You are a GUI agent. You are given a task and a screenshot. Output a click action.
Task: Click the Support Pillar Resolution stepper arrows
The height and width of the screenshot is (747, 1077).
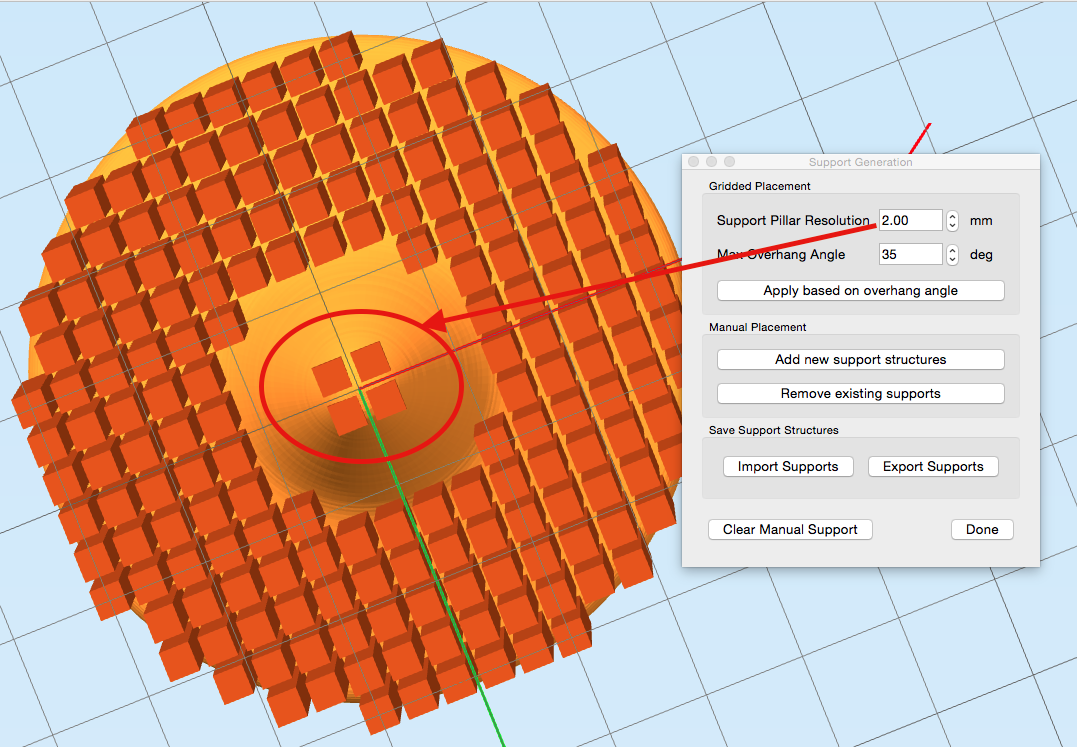click(952, 220)
